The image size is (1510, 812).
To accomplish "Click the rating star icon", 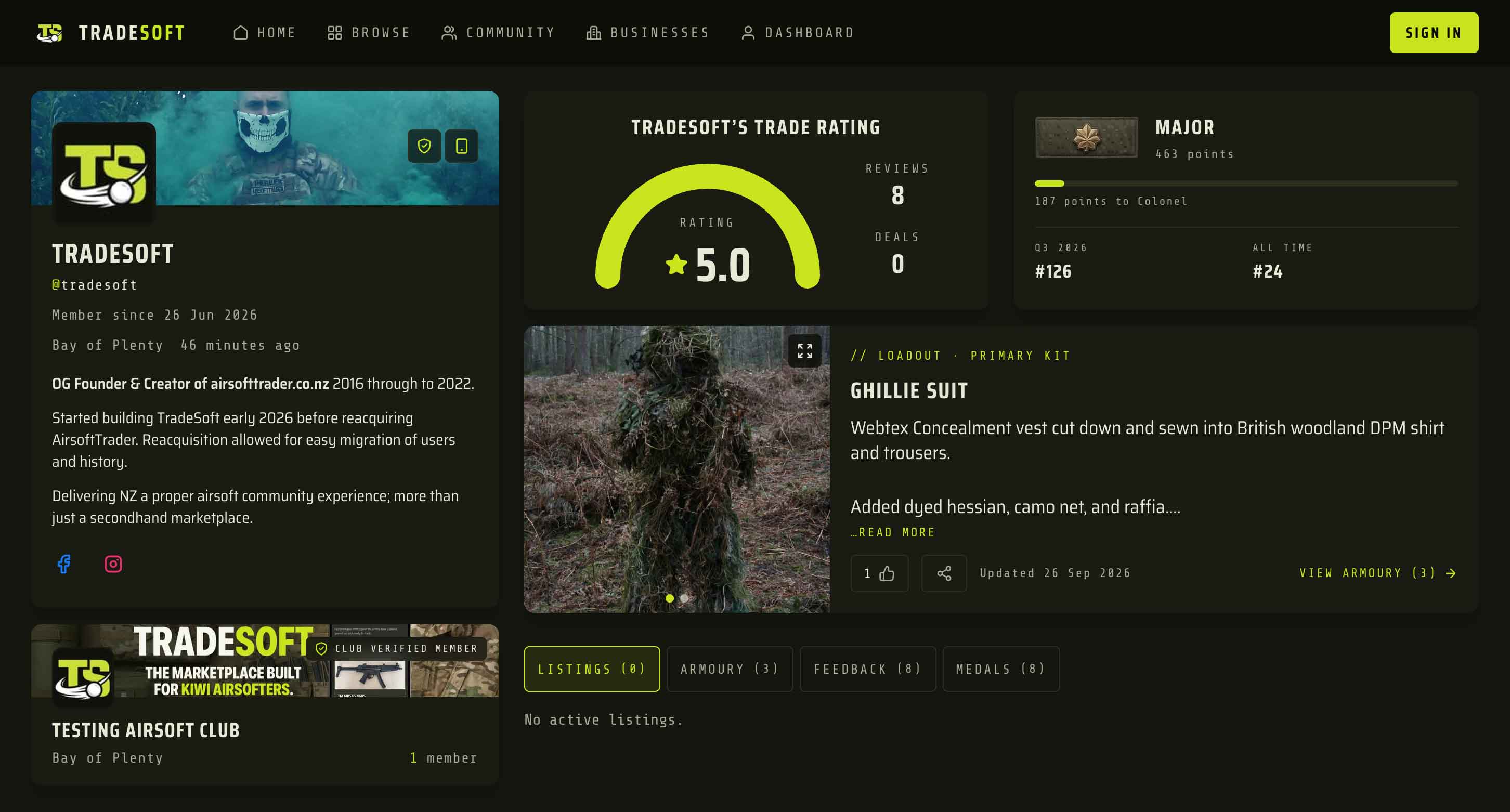I will point(676,264).
